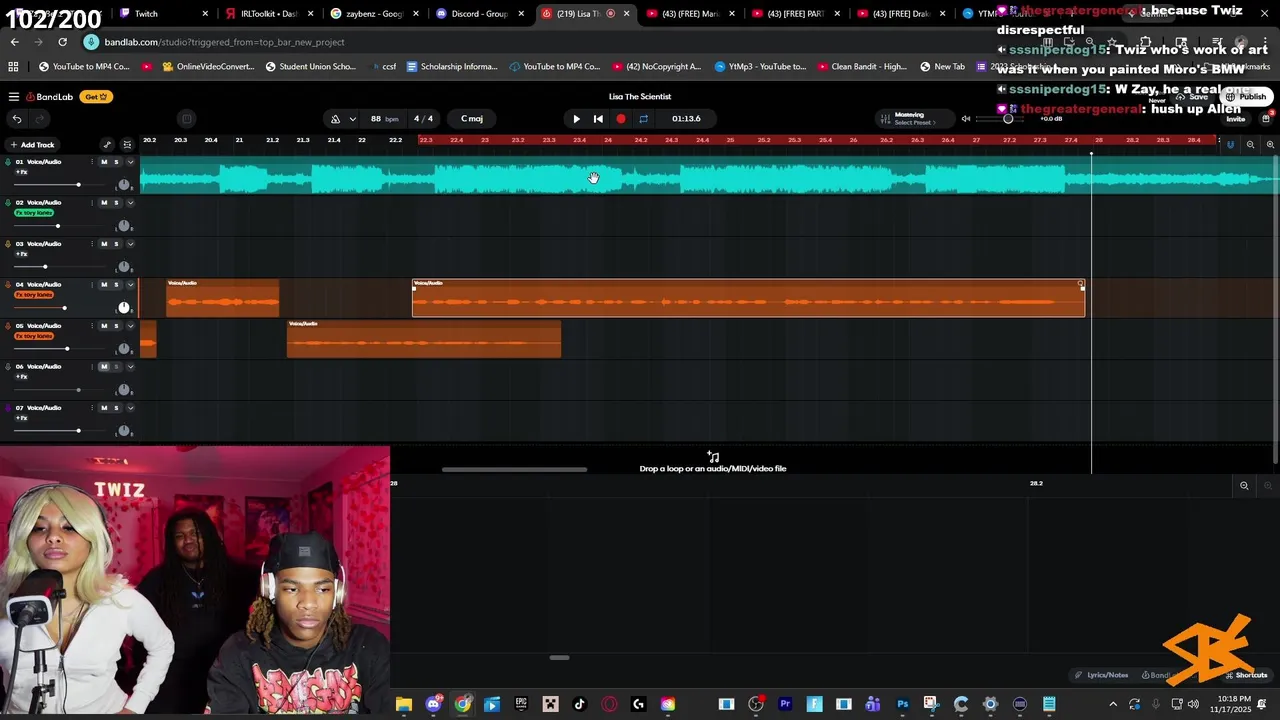This screenshot has height=720, width=1280.
Task: Open the C maj key selector
Action: point(472,119)
